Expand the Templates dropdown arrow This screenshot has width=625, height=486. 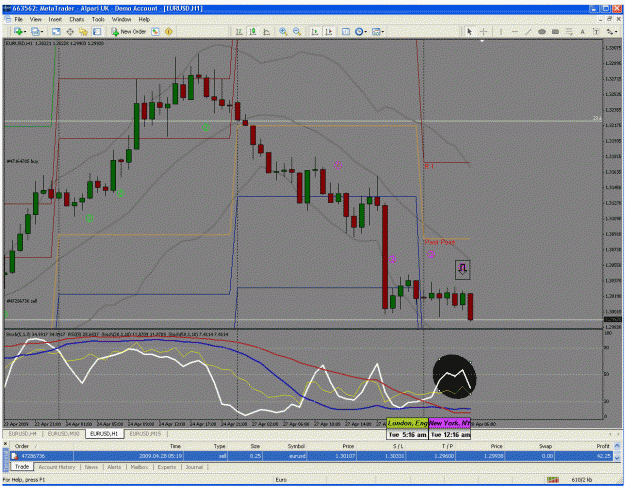(x=383, y=31)
